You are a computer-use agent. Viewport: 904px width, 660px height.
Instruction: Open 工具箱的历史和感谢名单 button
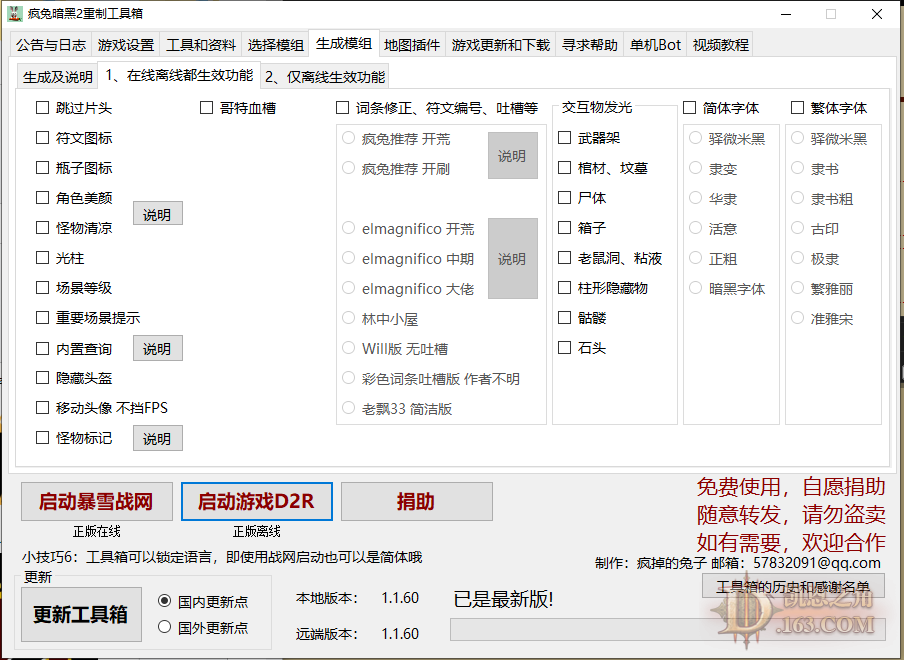[793, 586]
